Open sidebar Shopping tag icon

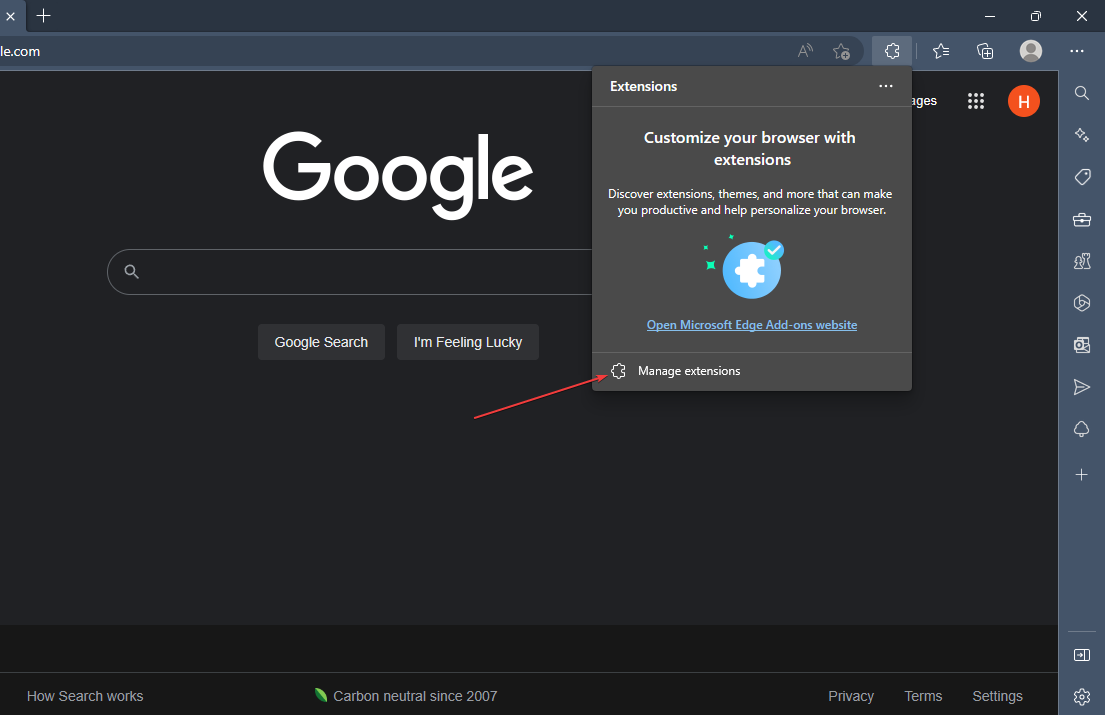click(1082, 177)
